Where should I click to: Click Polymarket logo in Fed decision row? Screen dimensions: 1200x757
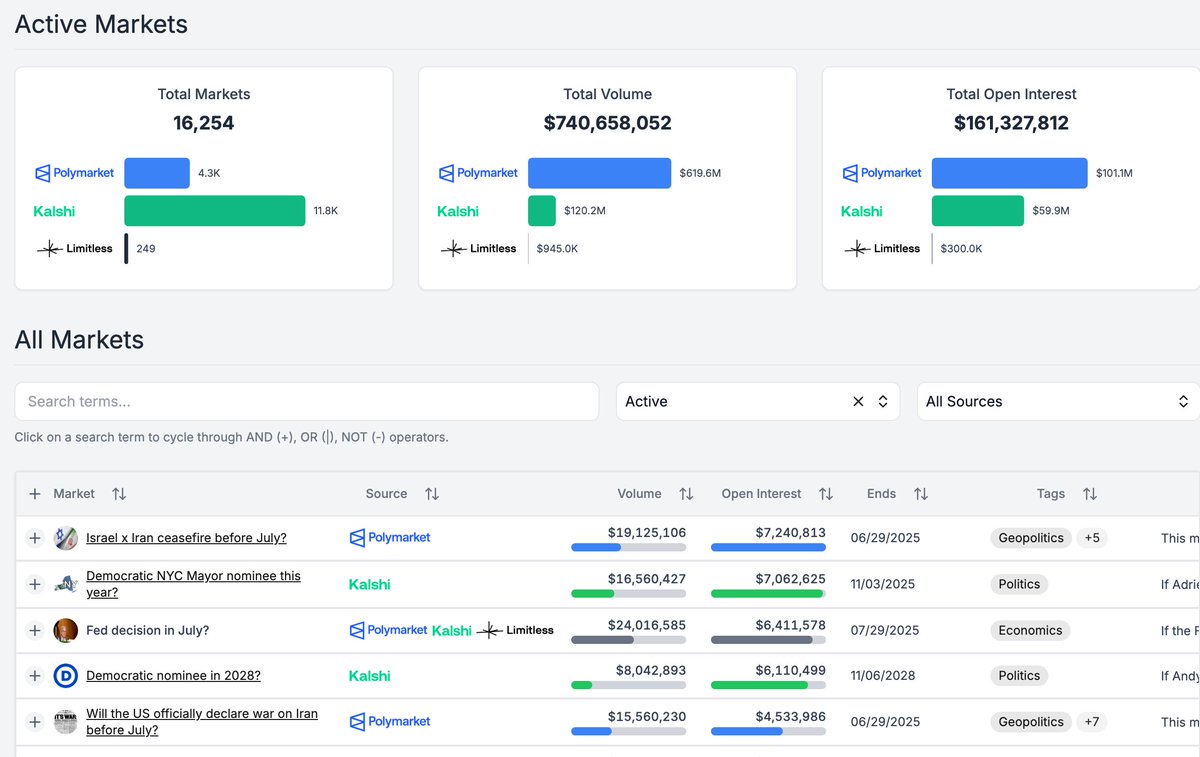click(388, 630)
